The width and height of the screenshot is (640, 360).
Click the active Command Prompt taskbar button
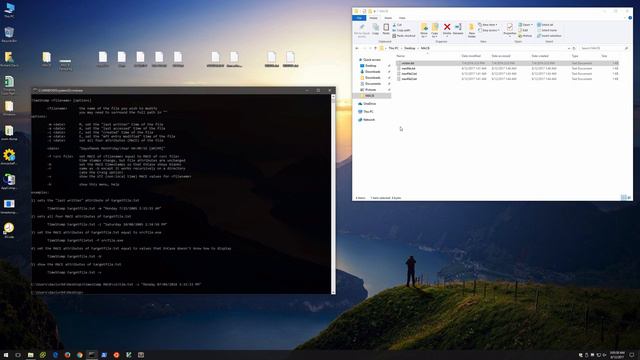[x=92, y=355]
